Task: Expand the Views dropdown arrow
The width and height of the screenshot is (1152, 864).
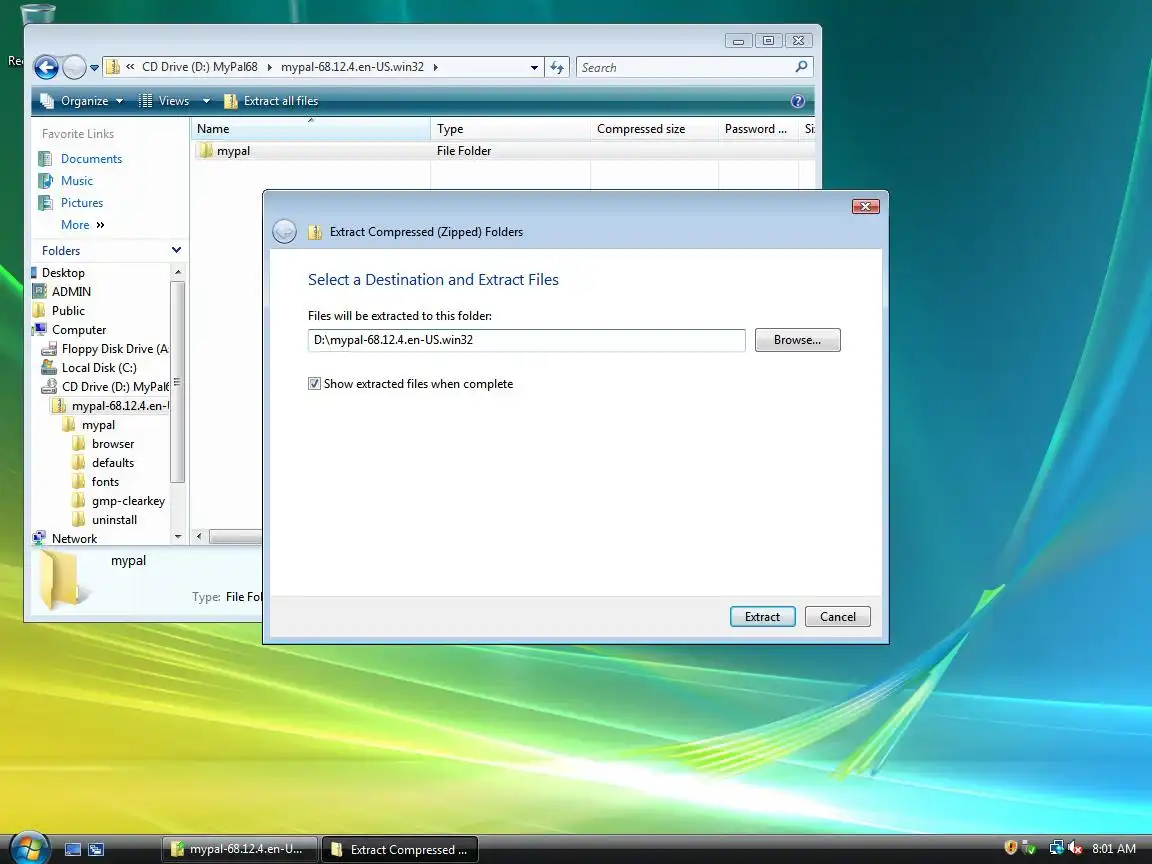Action: pos(206,101)
